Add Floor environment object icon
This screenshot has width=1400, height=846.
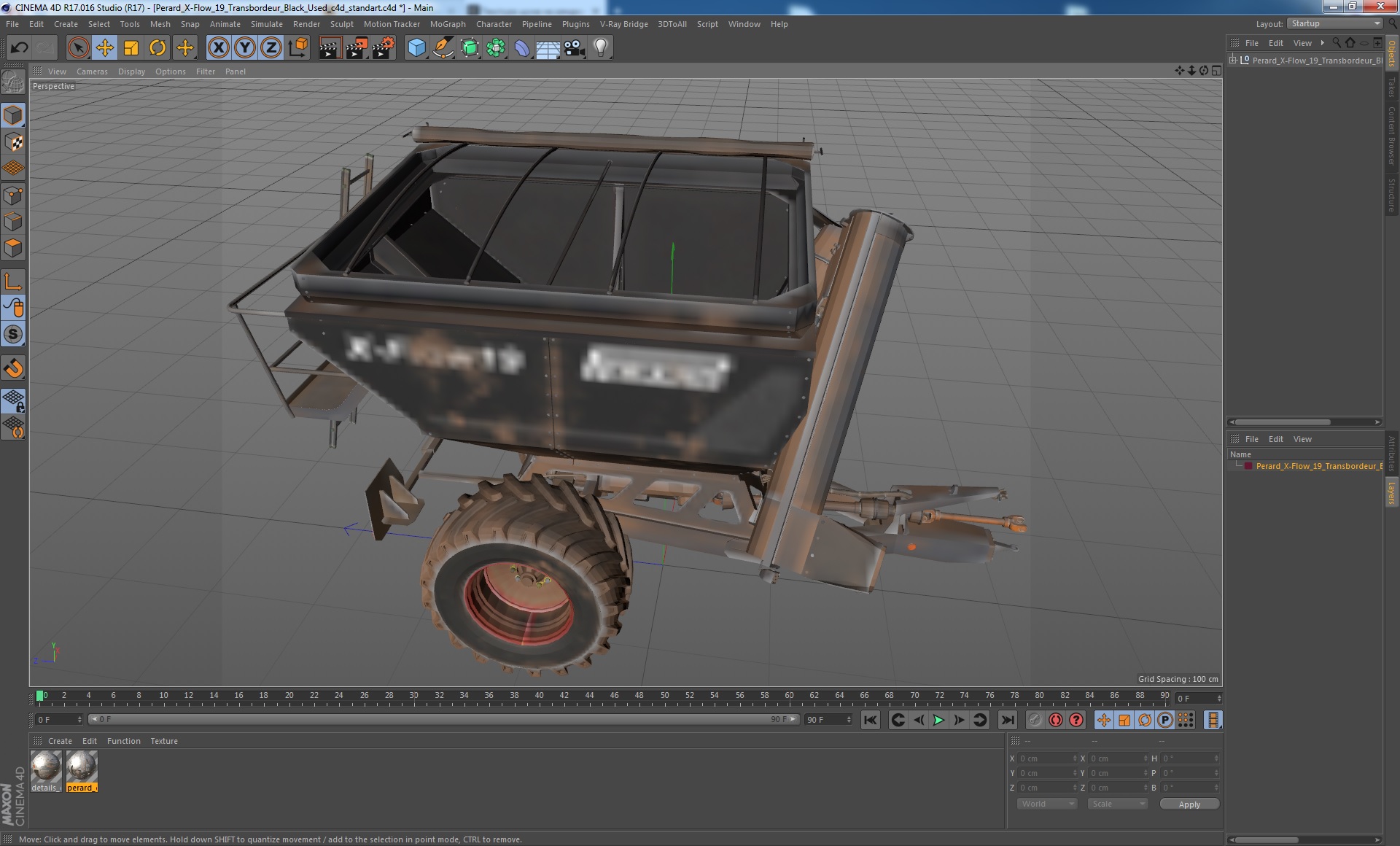tap(548, 48)
